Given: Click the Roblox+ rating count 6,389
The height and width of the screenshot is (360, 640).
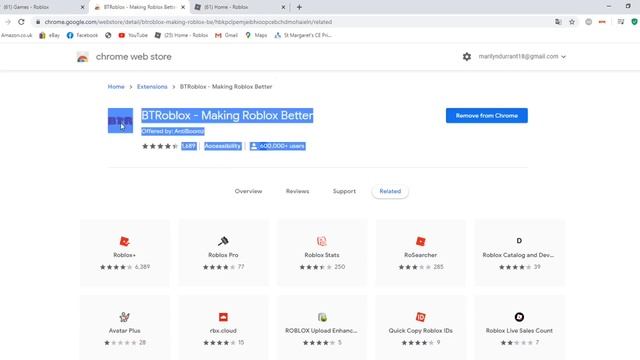Looking at the screenshot, I should tap(142, 267).
